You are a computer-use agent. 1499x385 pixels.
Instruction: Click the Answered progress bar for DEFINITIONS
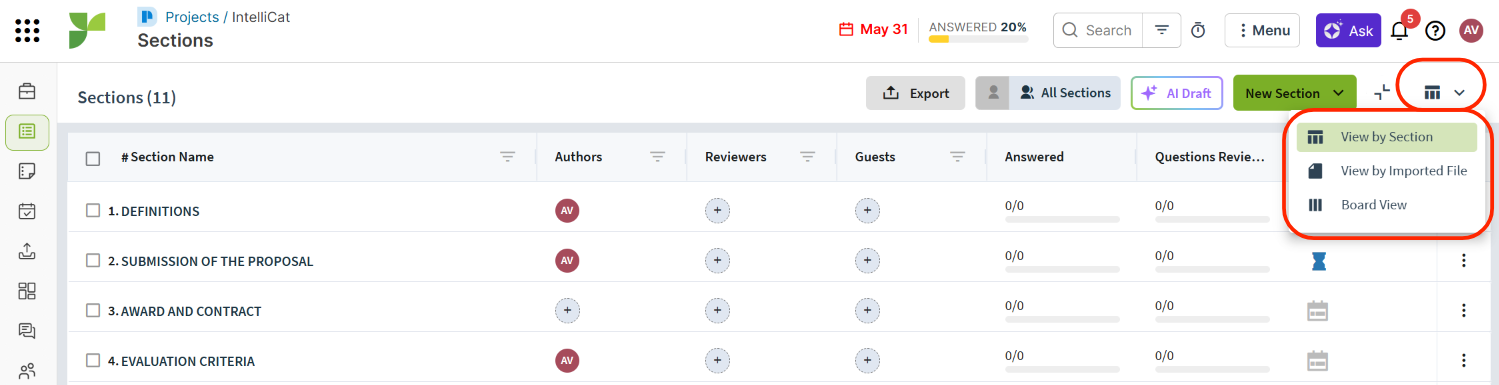tap(1062, 218)
